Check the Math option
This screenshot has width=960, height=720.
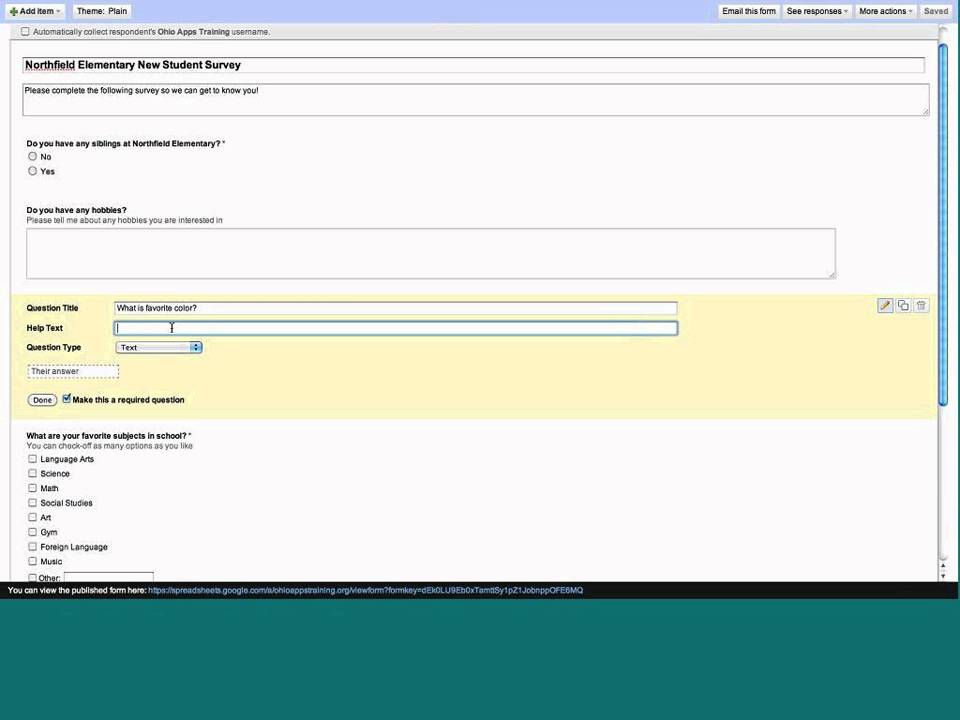tap(32, 488)
